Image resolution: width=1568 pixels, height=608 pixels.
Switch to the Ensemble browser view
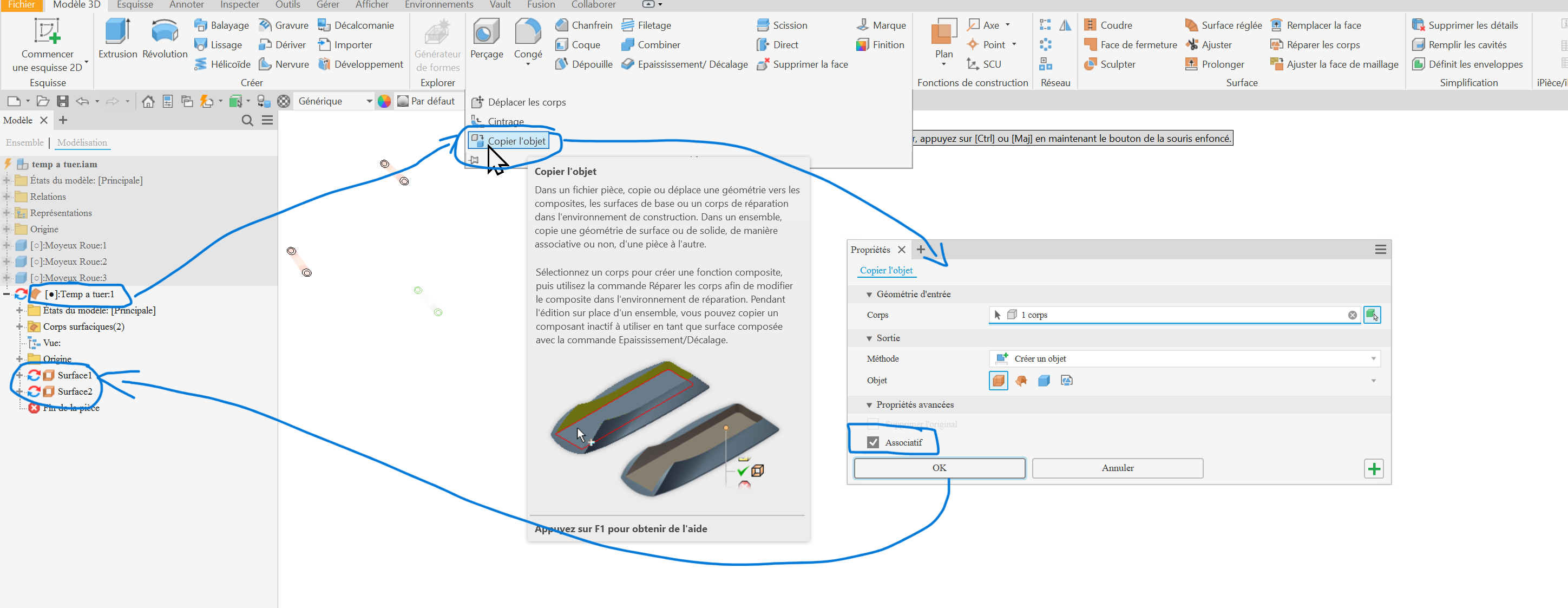(24, 142)
